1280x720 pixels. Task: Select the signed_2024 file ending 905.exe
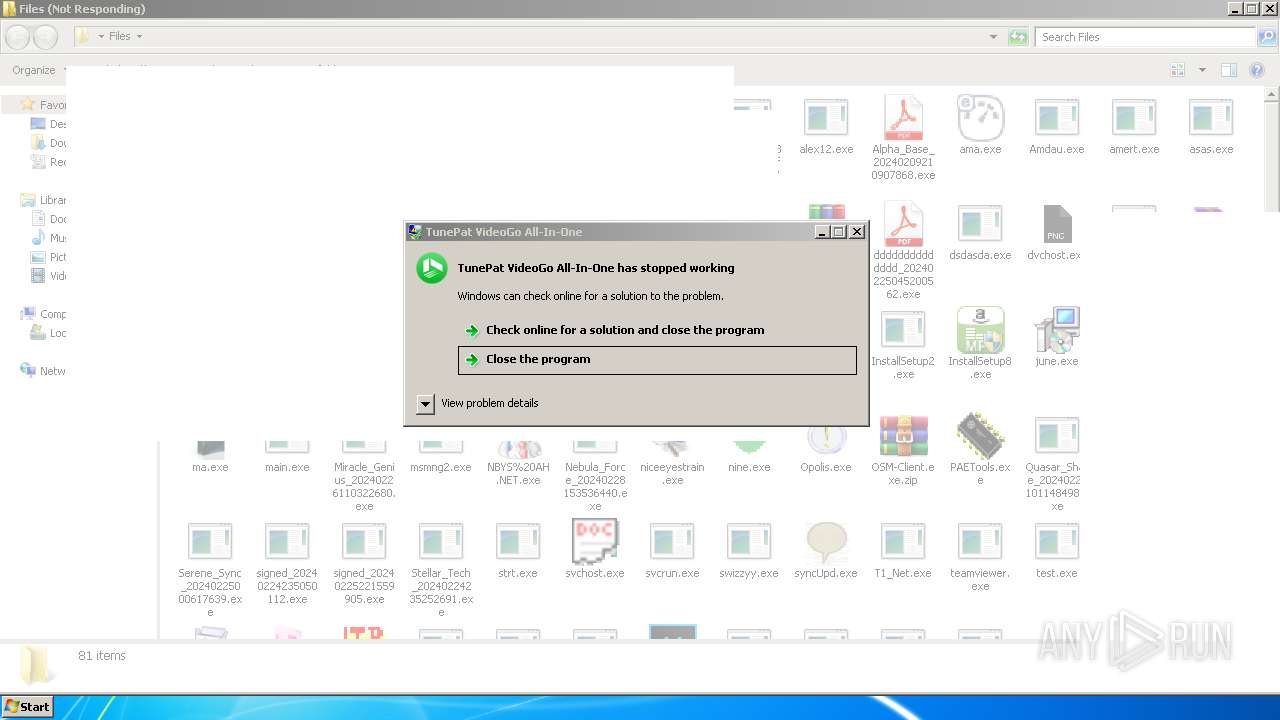tap(364, 586)
